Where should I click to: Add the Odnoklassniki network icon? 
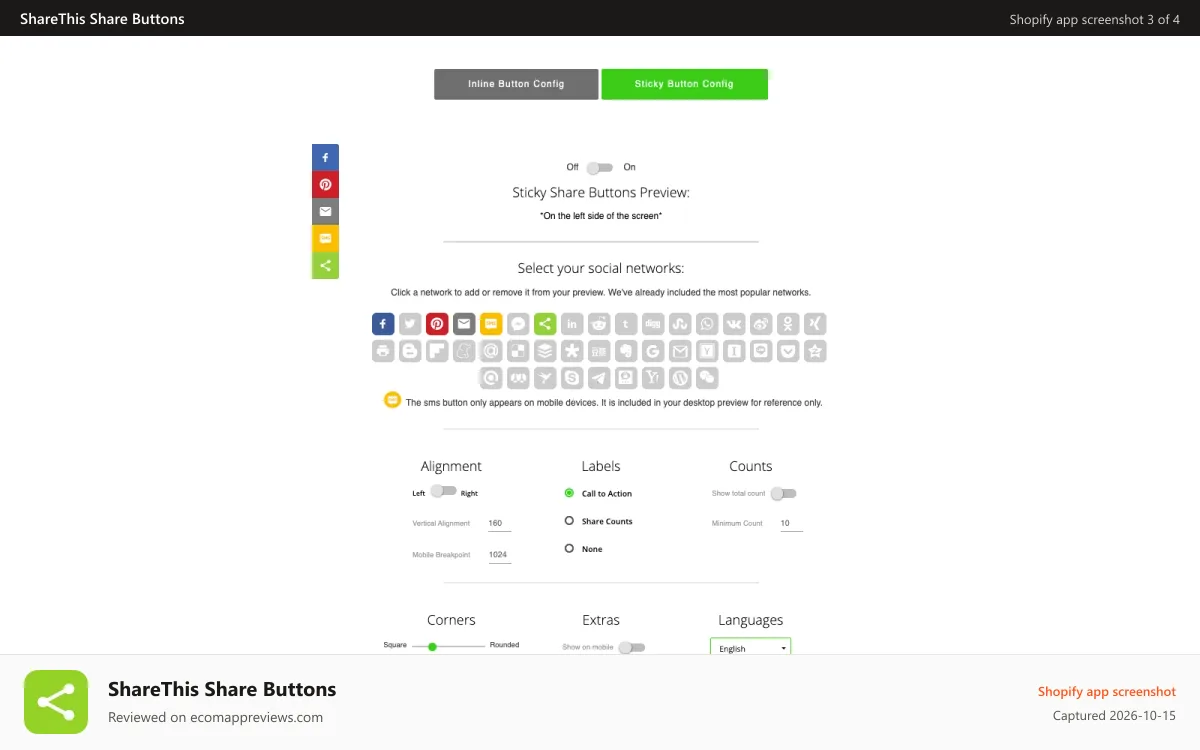(788, 324)
